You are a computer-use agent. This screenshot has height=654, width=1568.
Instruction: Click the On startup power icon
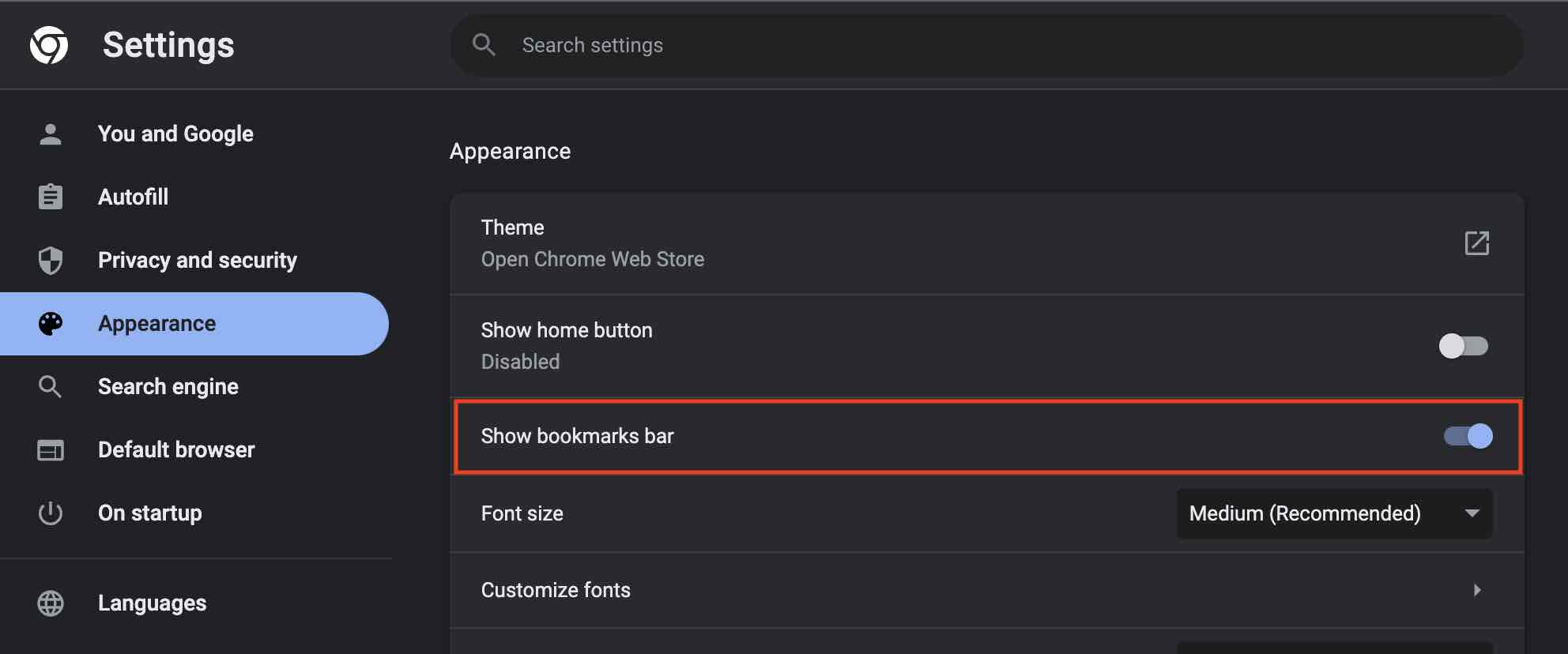point(51,513)
